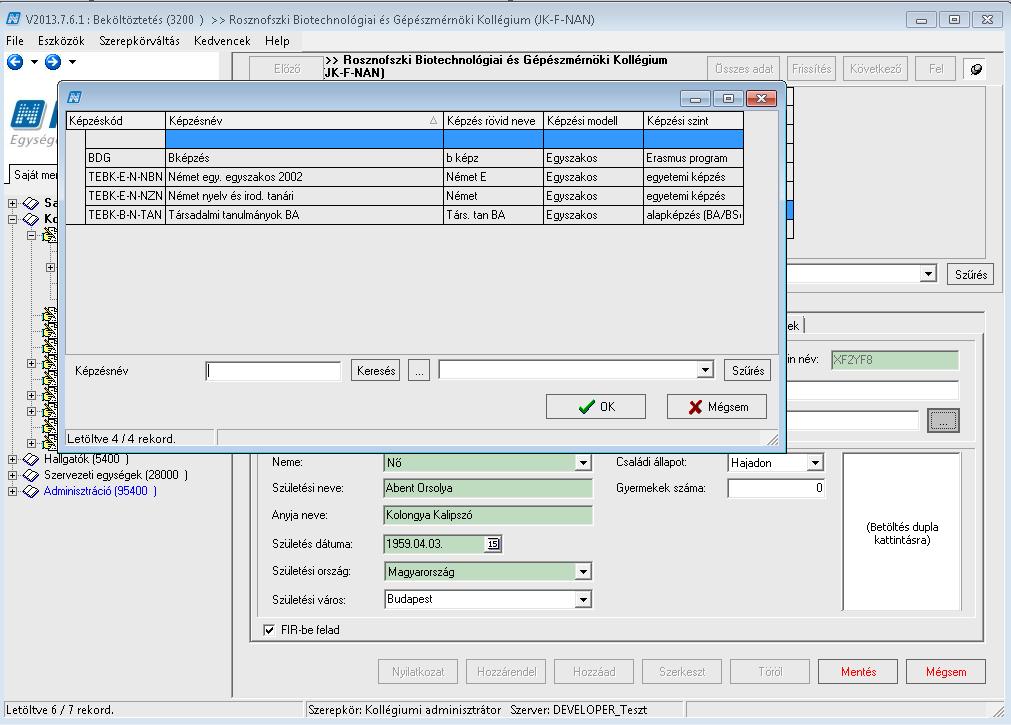Maximize the training selection dialog
The width and height of the screenshot is (1011, 725).
coord(728,99)
